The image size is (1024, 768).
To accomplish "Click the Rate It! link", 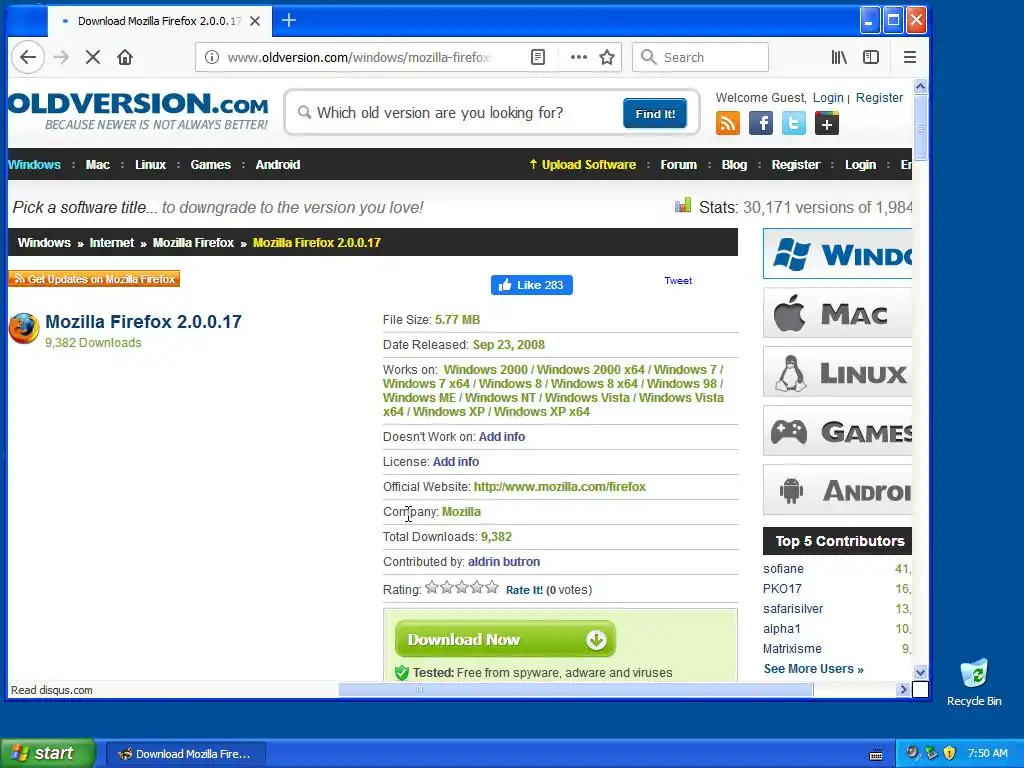I will tap(524, 590).
